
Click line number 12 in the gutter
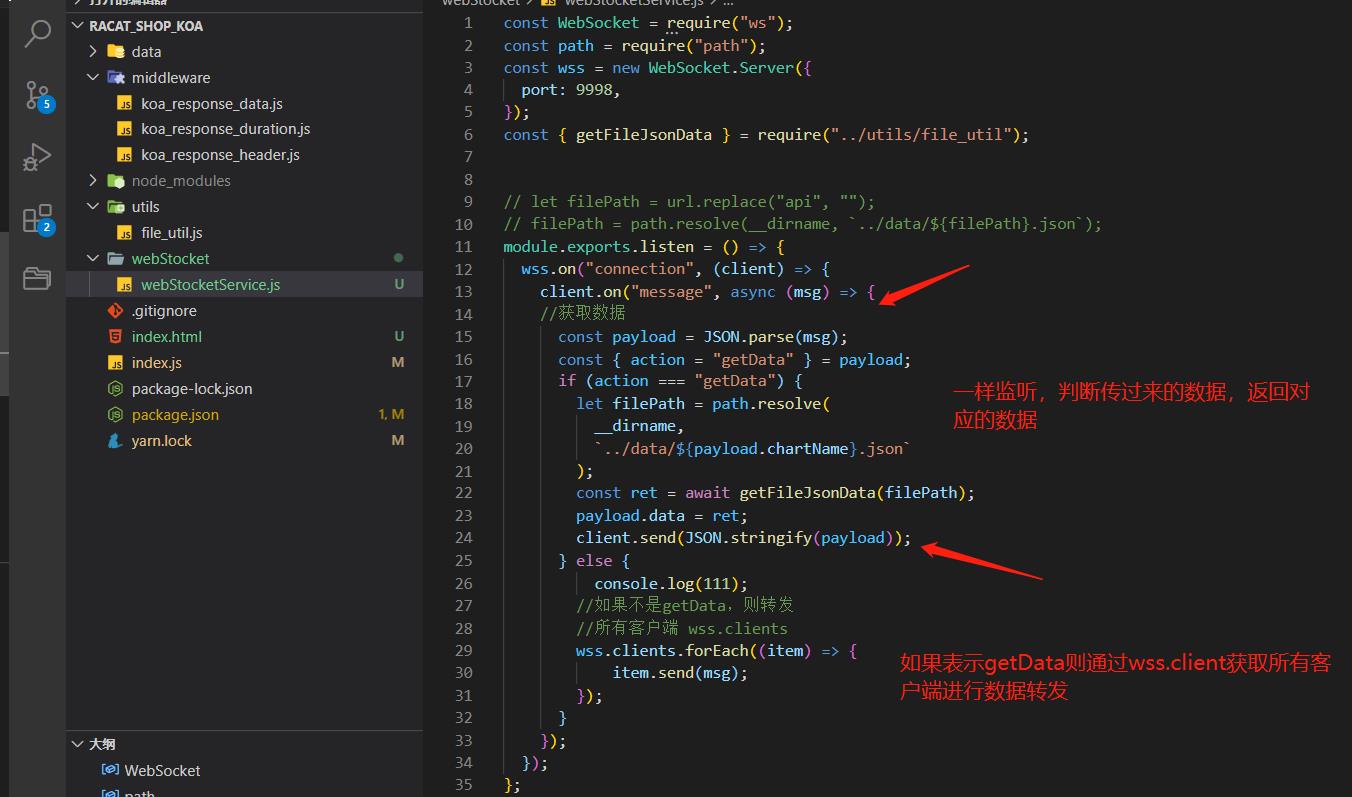tap(463, 269)
